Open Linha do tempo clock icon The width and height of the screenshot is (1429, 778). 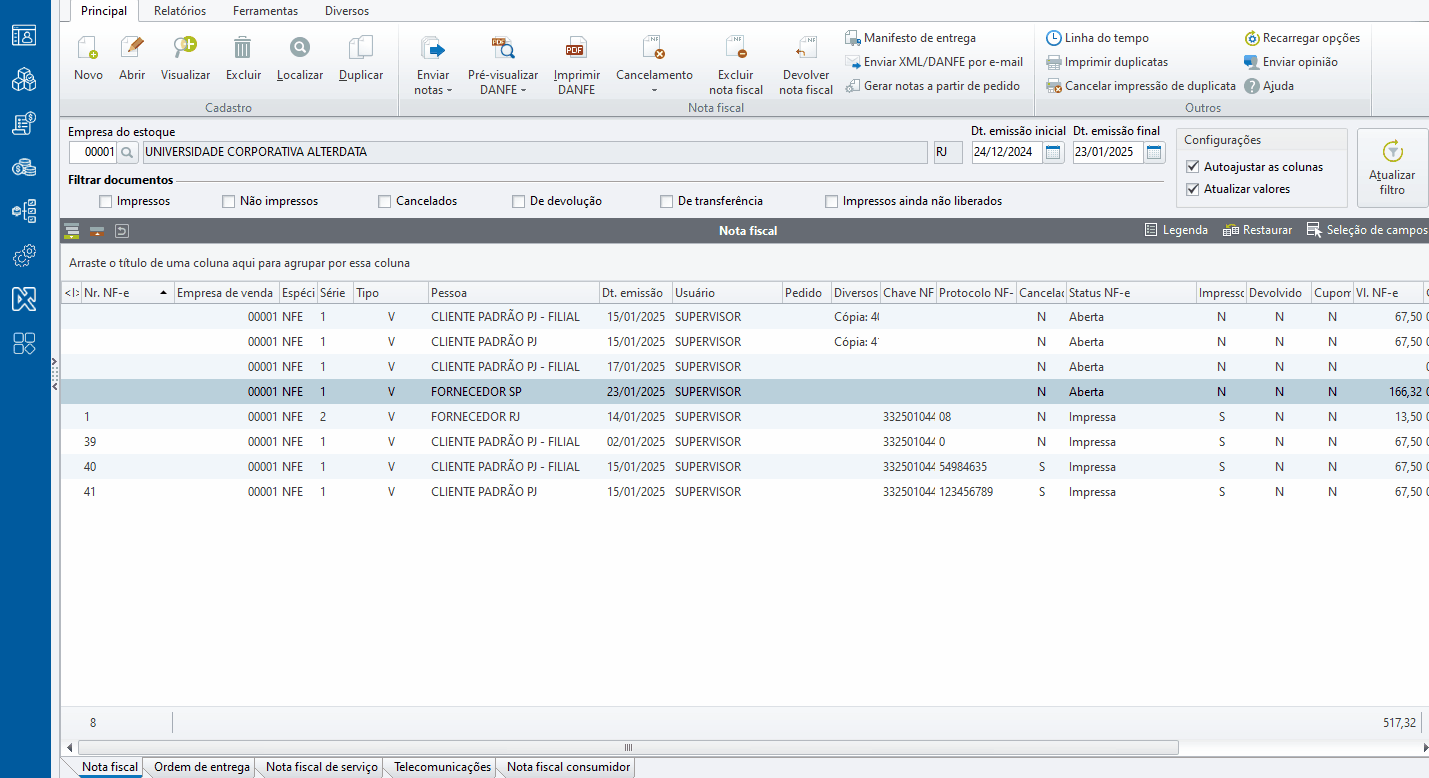(x=1054, y=38)
